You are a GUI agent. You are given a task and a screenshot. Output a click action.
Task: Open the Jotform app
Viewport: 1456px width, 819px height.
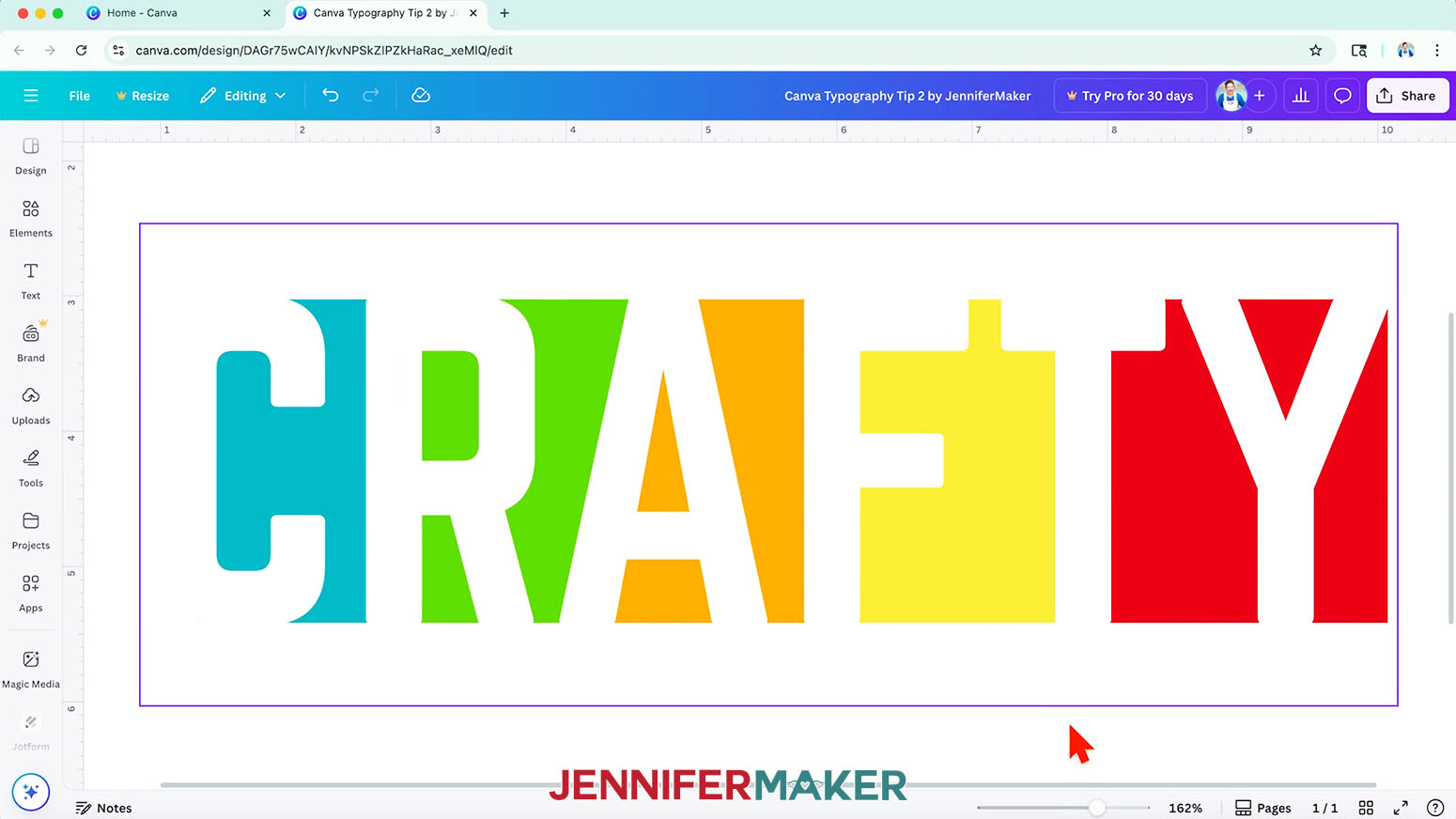[31, 733]
